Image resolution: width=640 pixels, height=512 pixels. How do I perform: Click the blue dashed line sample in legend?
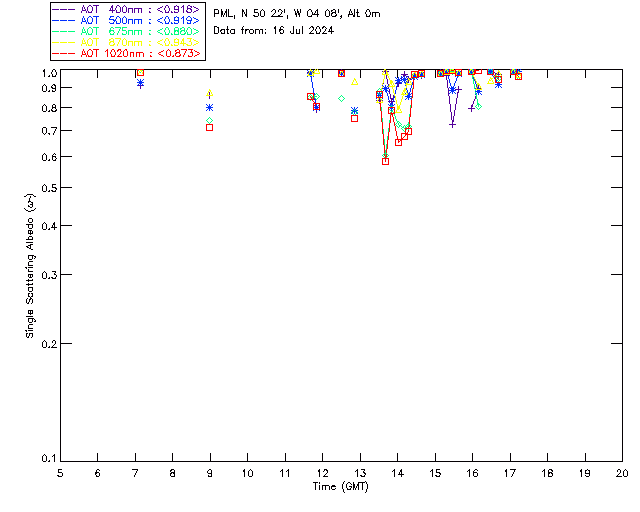click(x=64, y=20)
